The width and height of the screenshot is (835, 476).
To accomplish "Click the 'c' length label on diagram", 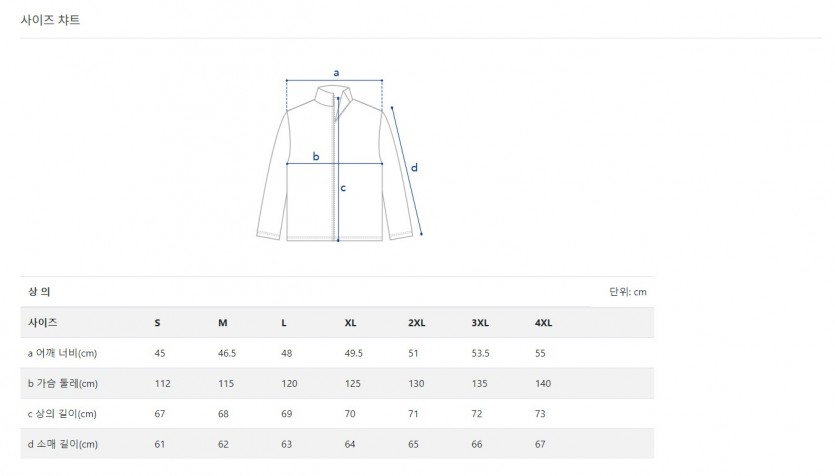I will pyautogui.click(x=344, y=188).
